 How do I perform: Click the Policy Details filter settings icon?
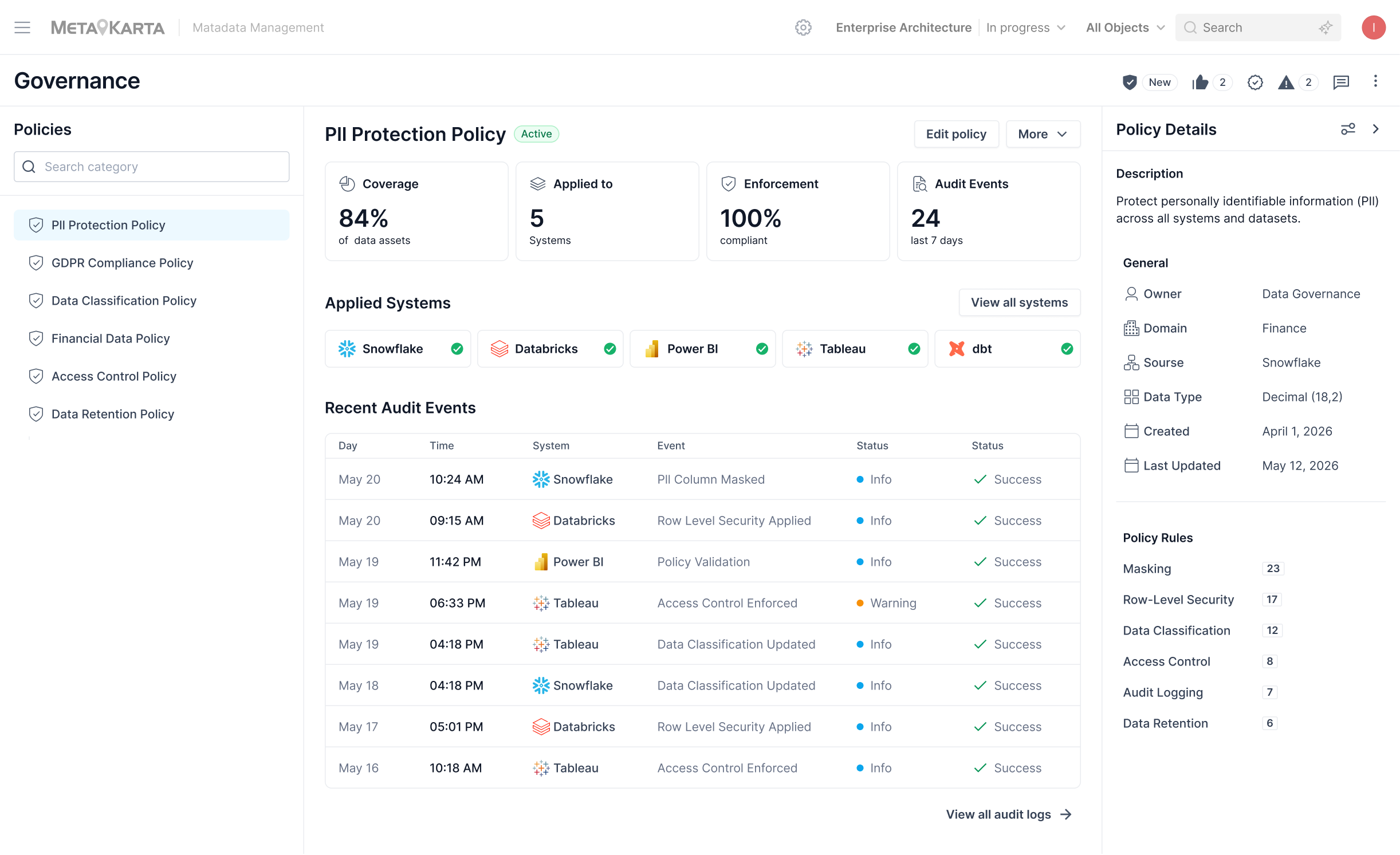coord(1348,129)
